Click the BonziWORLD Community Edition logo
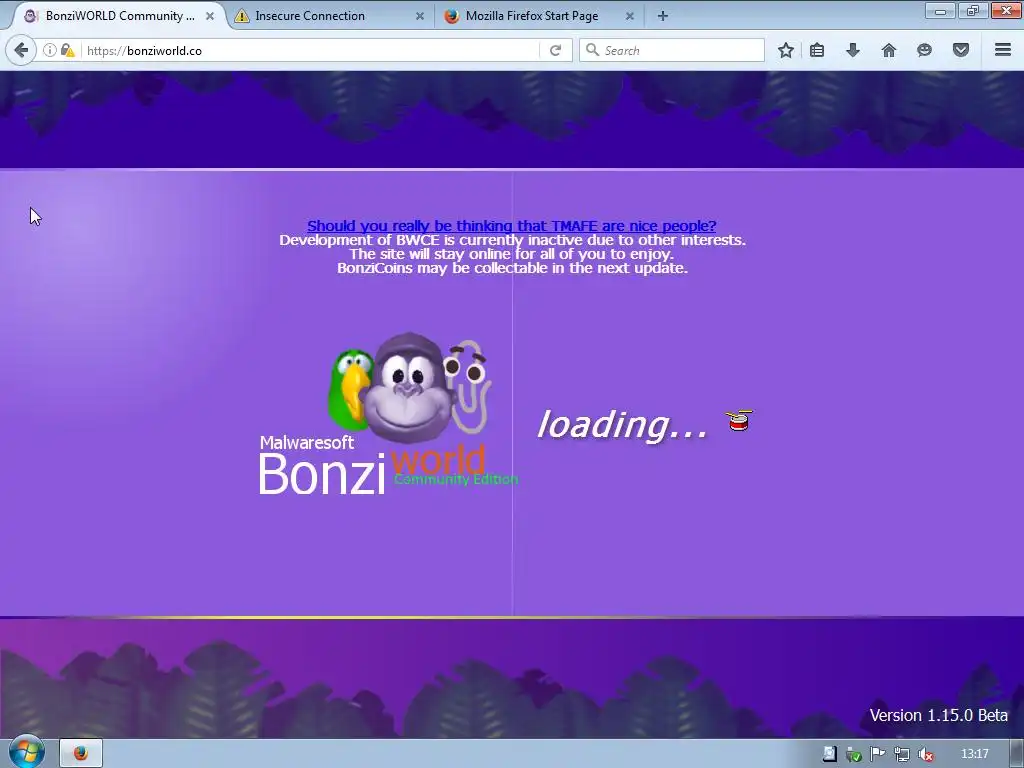This screenshot has width=1024, height=768. click(389, 413)
